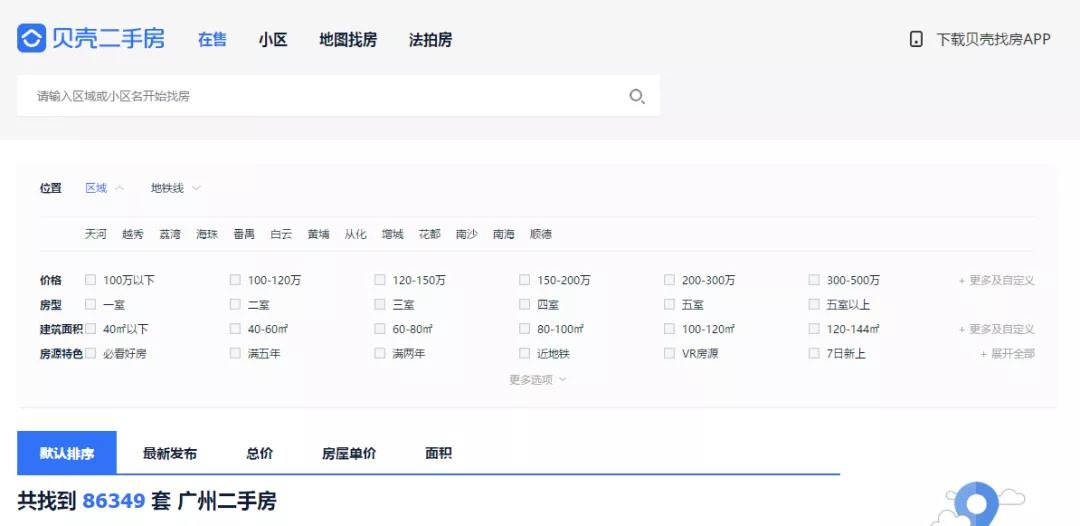
Task: Click the search magnifier icon
Action: point(636,97)
